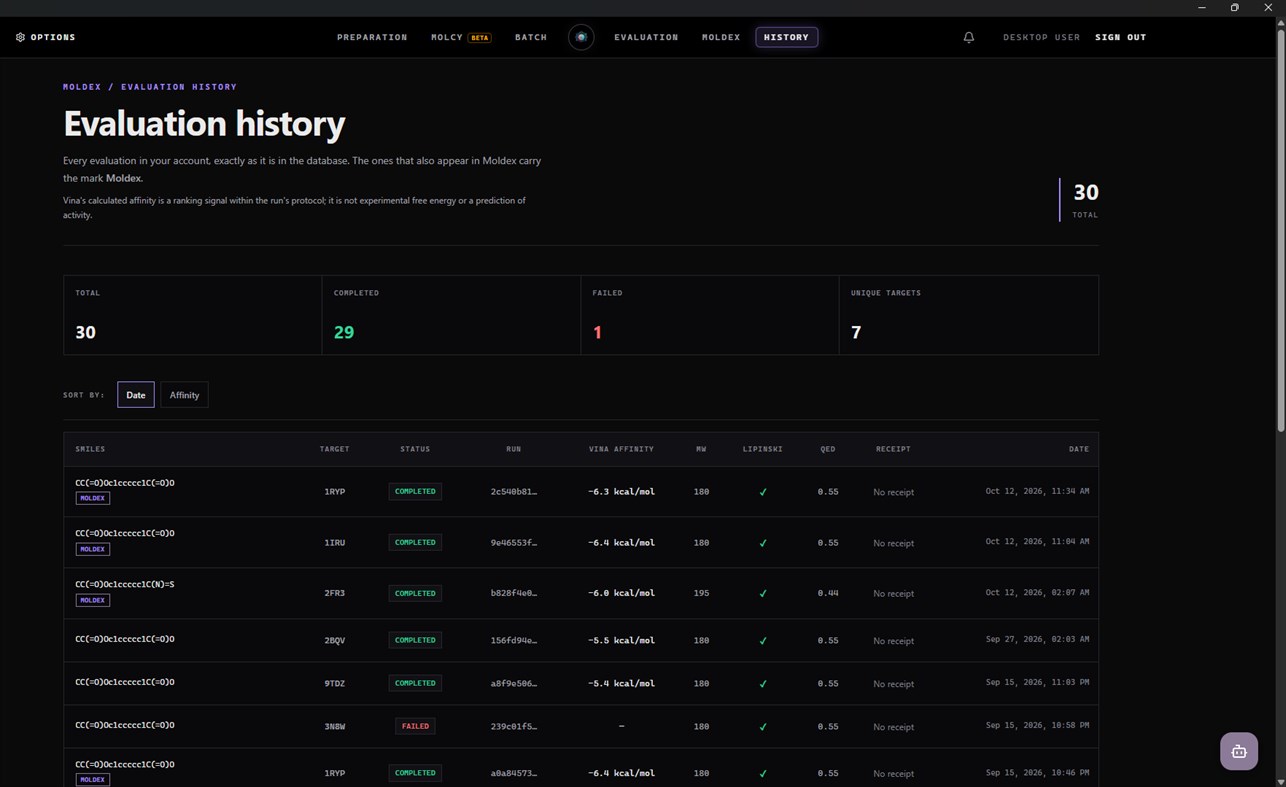Select the History tab
1286x787 pixels.
pos(786,37)
